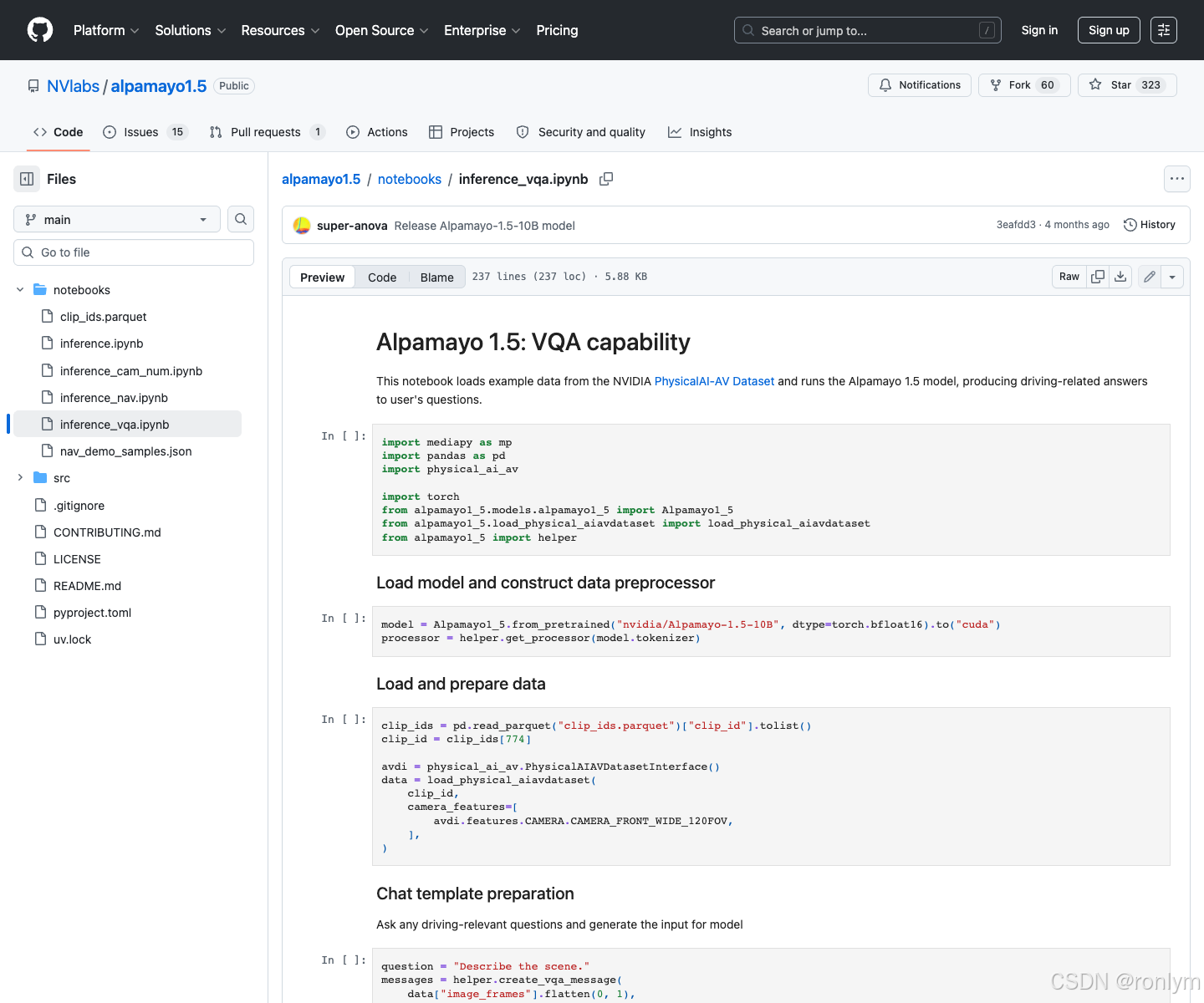This screenshot has width=1204, height=1003.
Task: Open the Pull requests tab
Action: tap(267, 132)
